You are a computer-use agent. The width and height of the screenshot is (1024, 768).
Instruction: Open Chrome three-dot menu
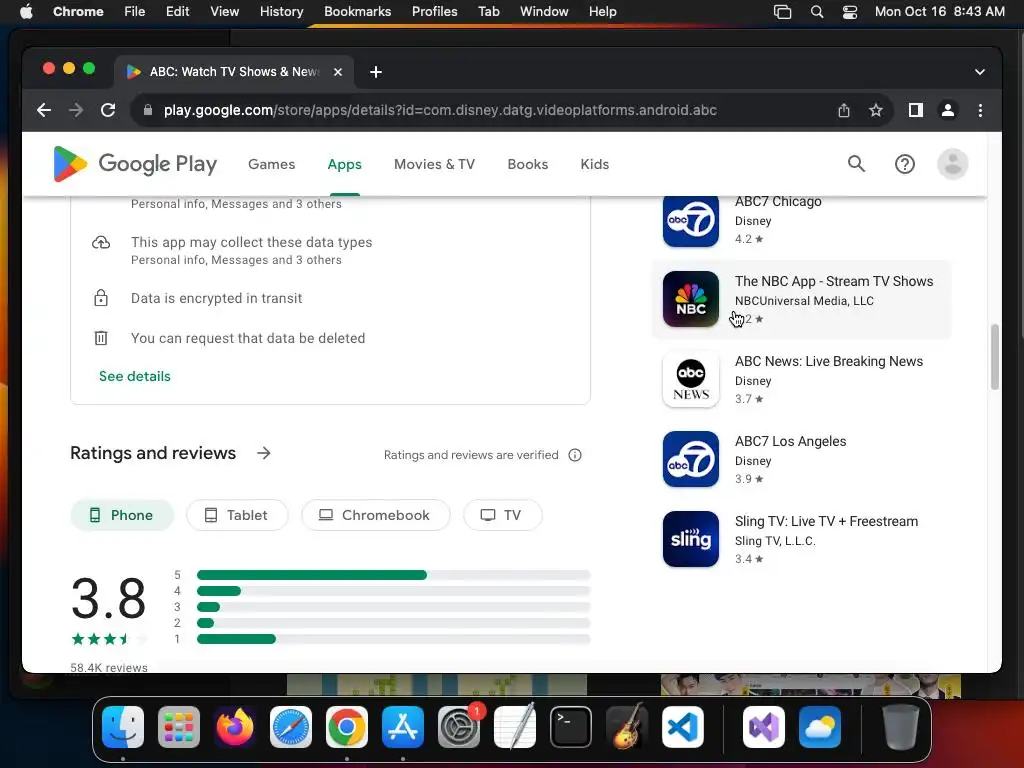point(980,110)
